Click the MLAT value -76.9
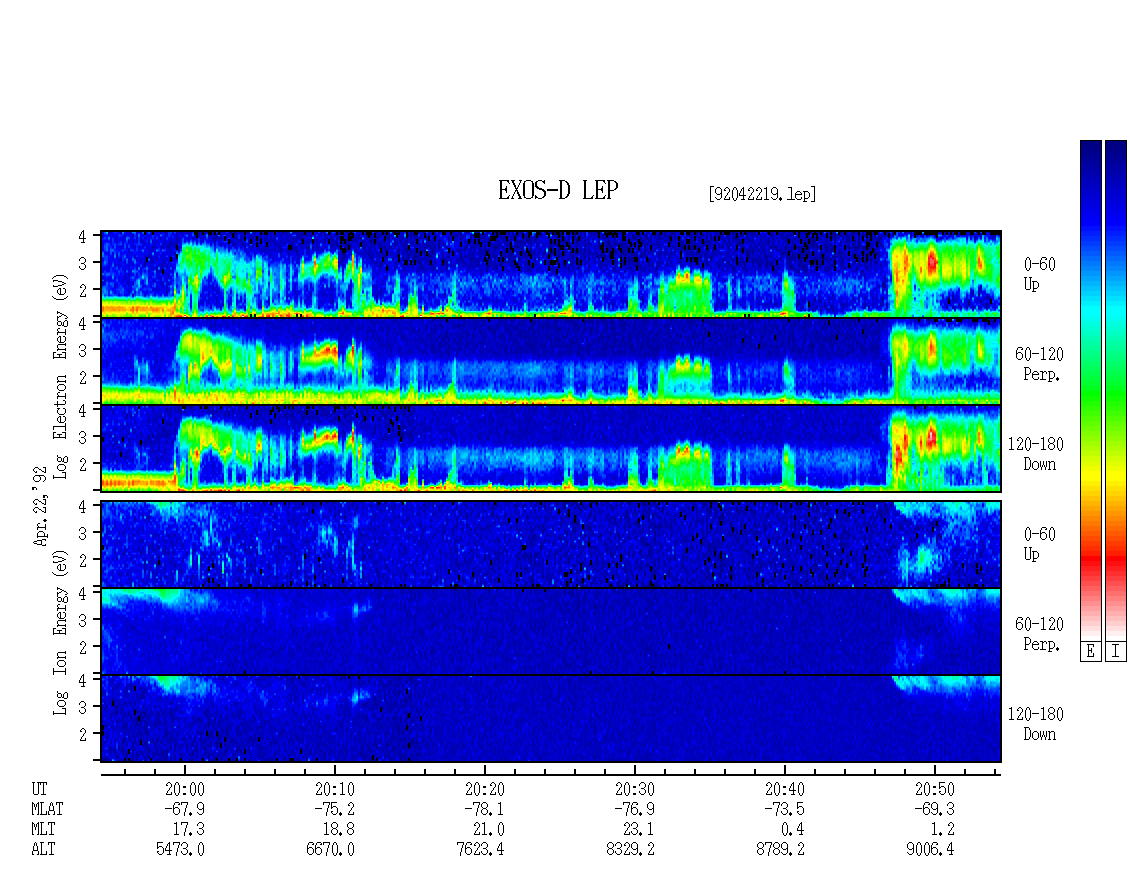The height and width of the screenshot is (875, 1130). [x=633, y=809]
